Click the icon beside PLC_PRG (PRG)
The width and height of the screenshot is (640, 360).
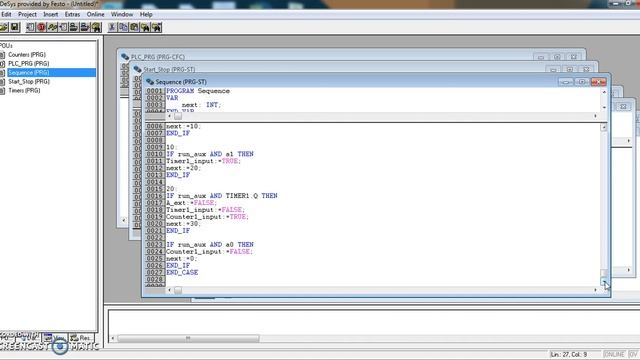tap(2, 64)
